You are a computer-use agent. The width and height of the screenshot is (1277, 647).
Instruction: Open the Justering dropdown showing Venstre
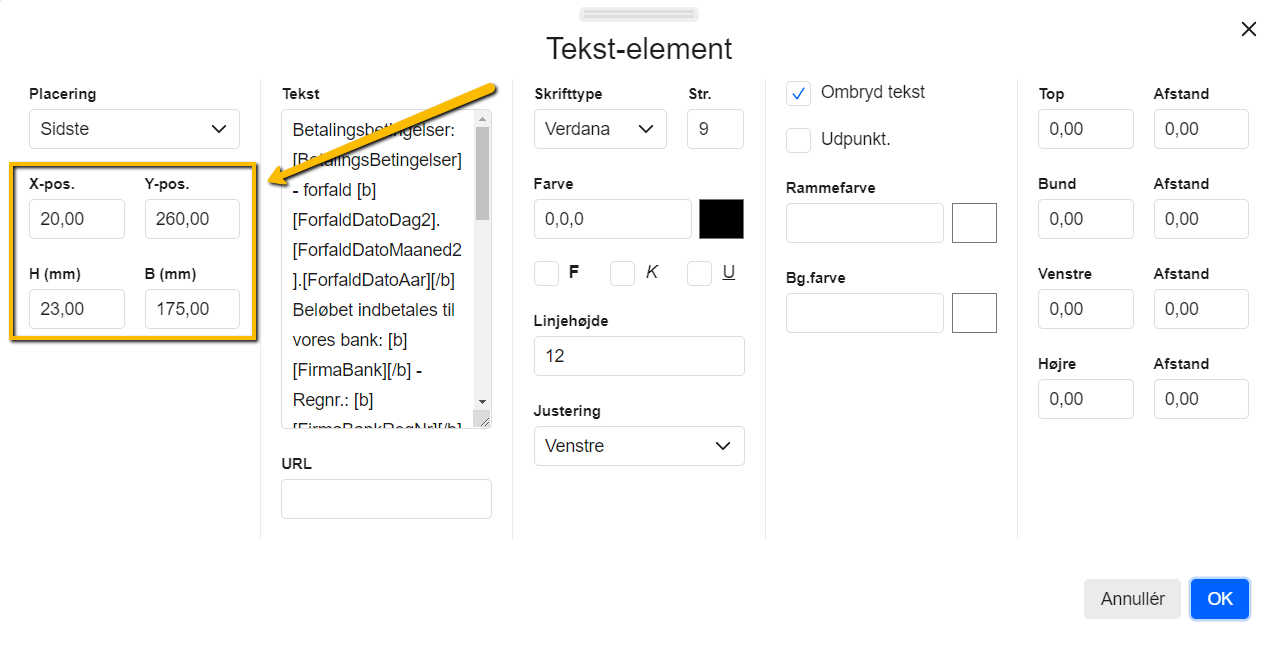(639, 446)
